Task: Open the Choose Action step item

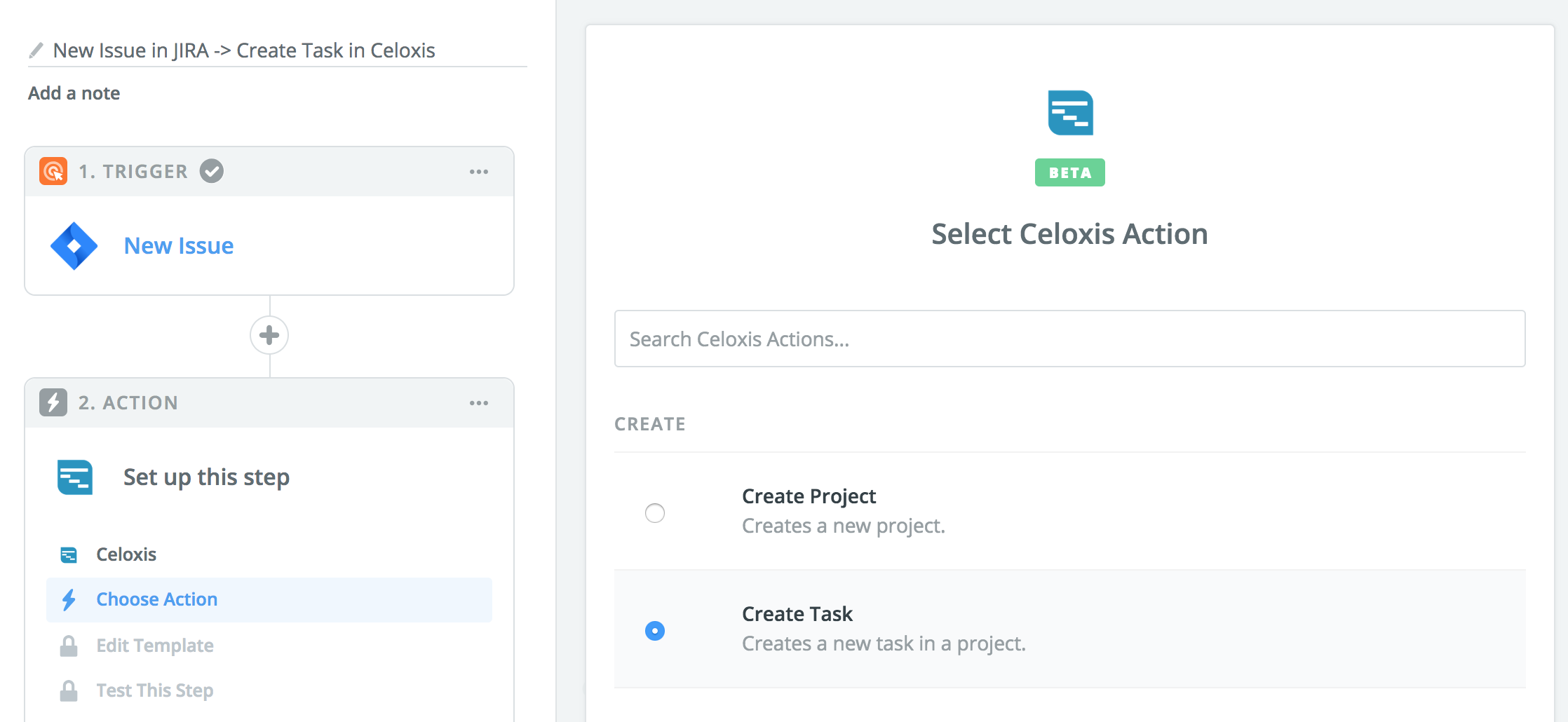Action: click(157, 599)
